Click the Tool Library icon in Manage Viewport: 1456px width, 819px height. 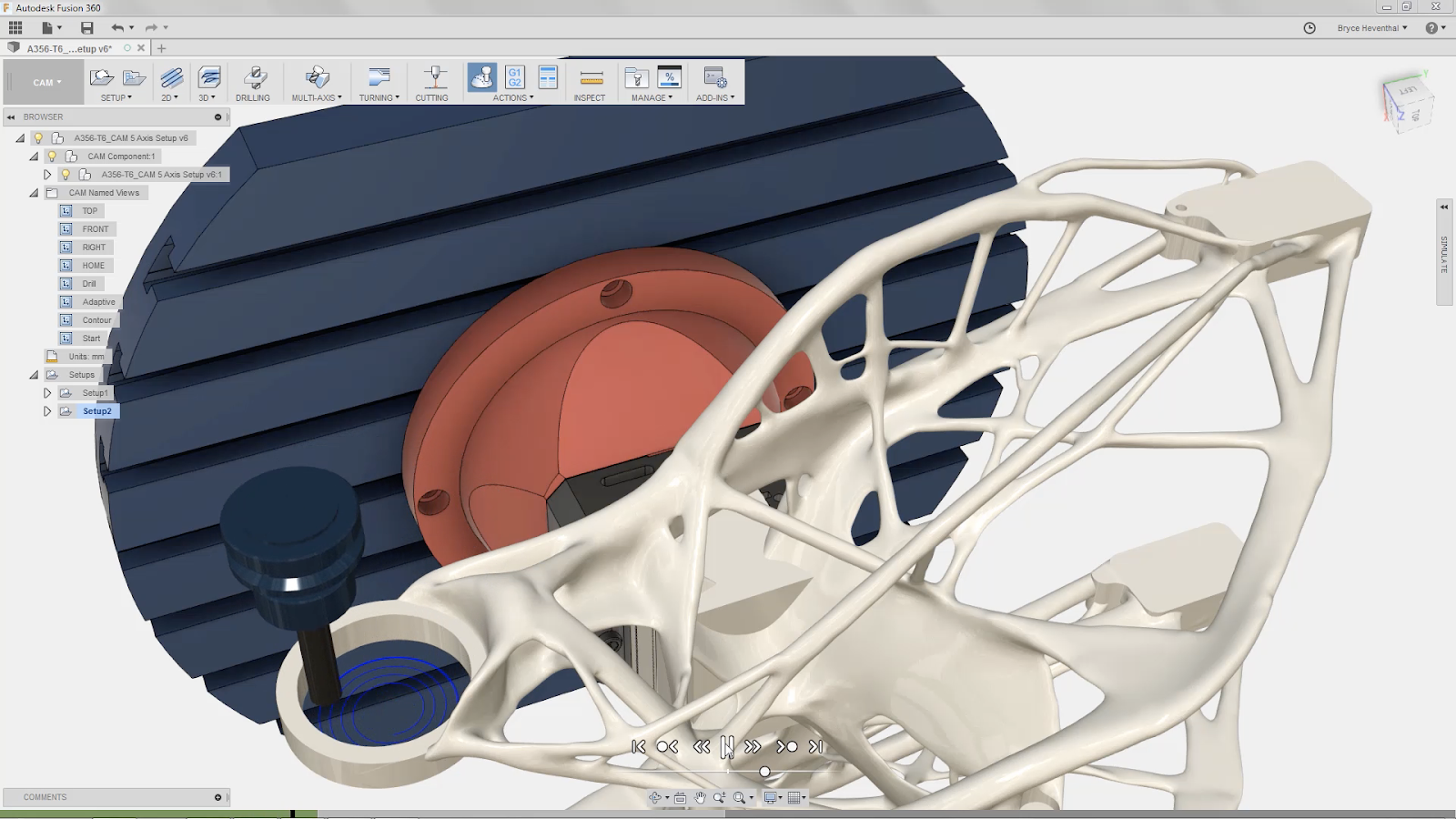click(x=637, y=78)
